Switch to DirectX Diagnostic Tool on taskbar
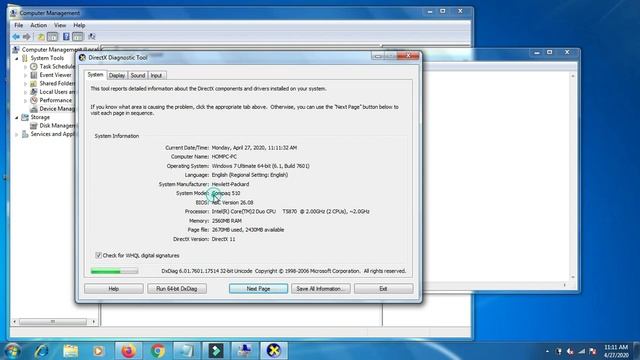Screen dimensions: 640x360 coord(273,351)
